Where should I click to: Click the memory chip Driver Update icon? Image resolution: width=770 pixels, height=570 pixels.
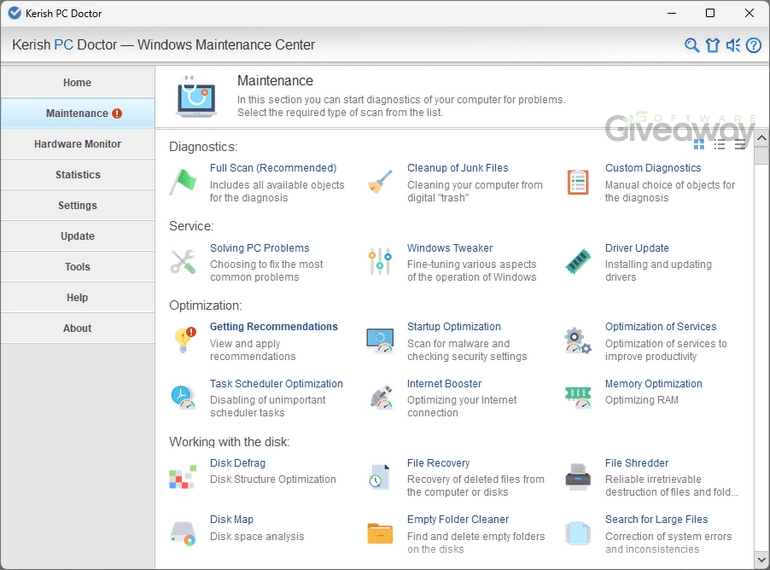click(x=578, y=261)
